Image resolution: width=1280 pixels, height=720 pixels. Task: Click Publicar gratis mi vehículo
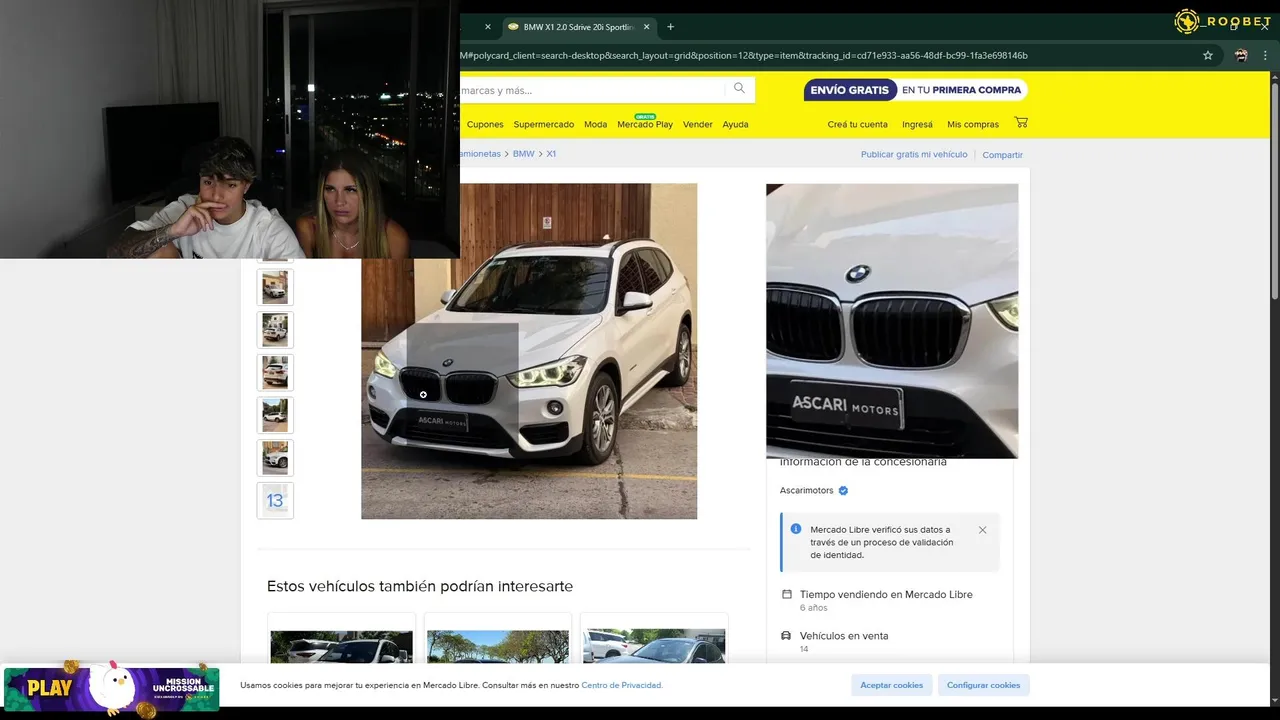pyautogui.click(x=914, y=155)
